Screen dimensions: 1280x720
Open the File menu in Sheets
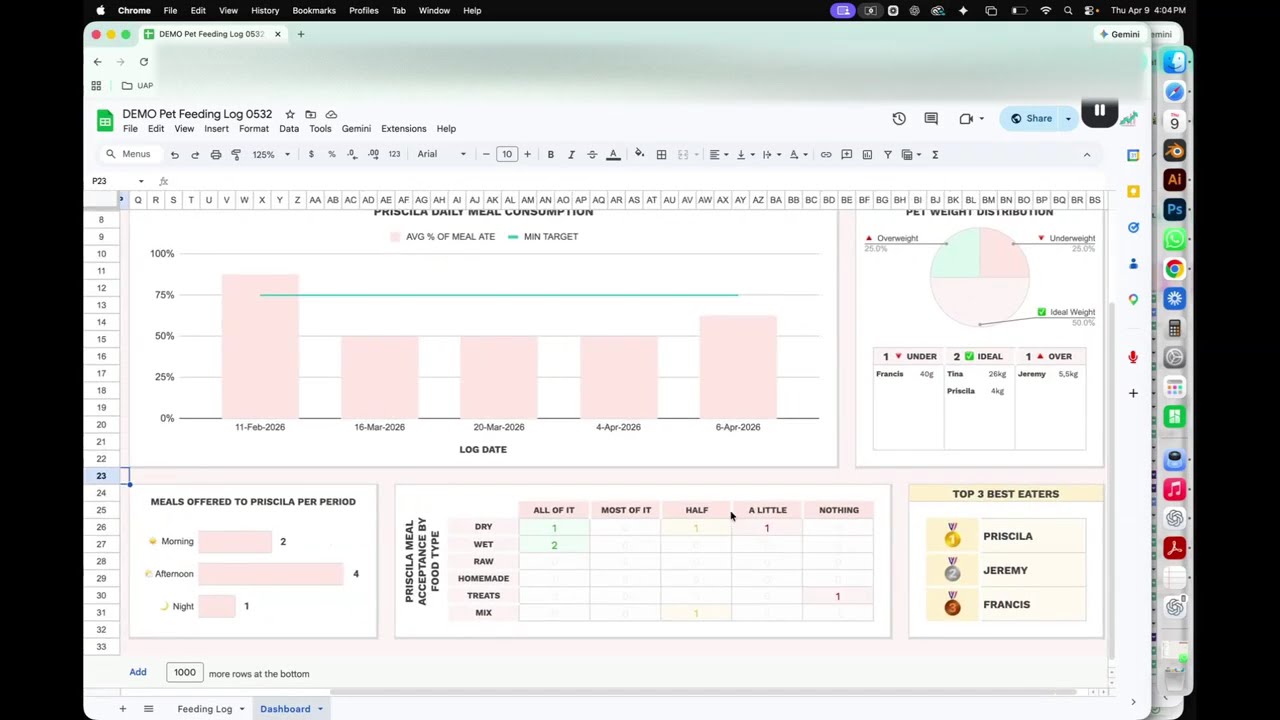coord(130,129)
